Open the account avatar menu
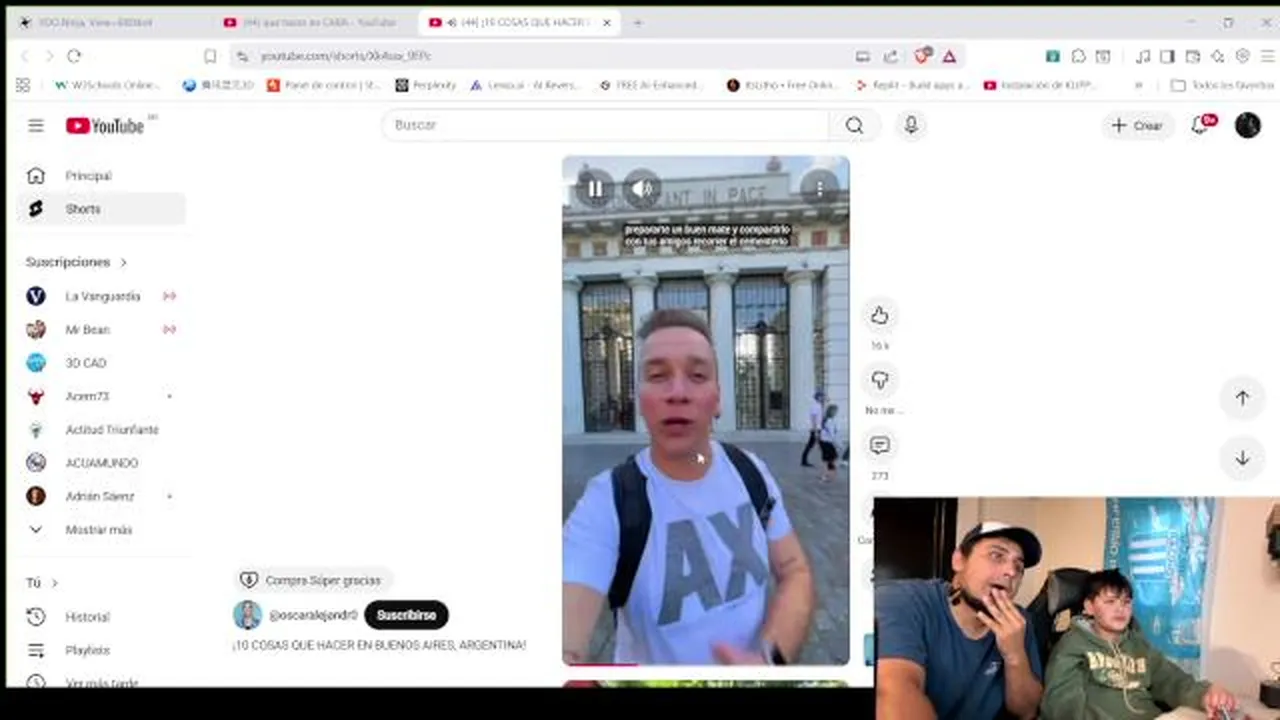The height and width of the screenshot is (720, 1280). (x=1248, y=125)
